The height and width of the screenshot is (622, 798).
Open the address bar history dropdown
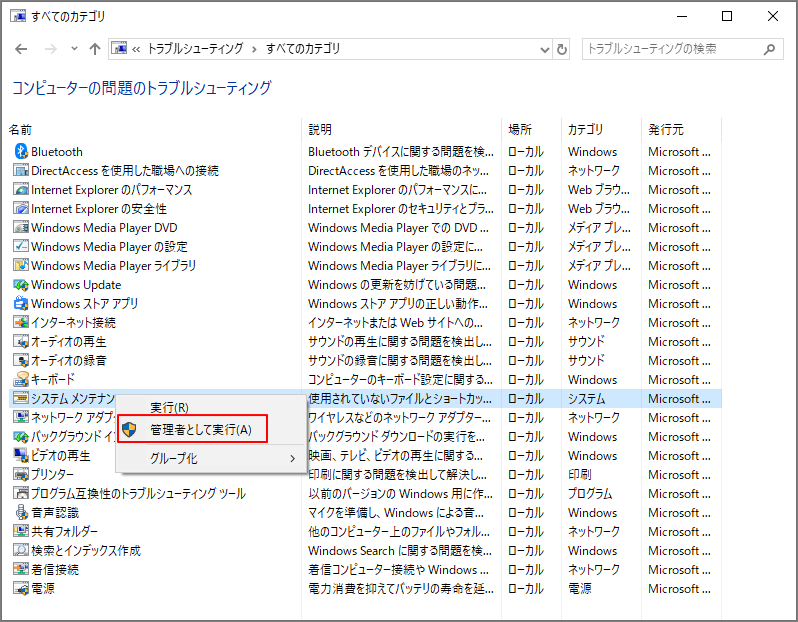[545, 49]
